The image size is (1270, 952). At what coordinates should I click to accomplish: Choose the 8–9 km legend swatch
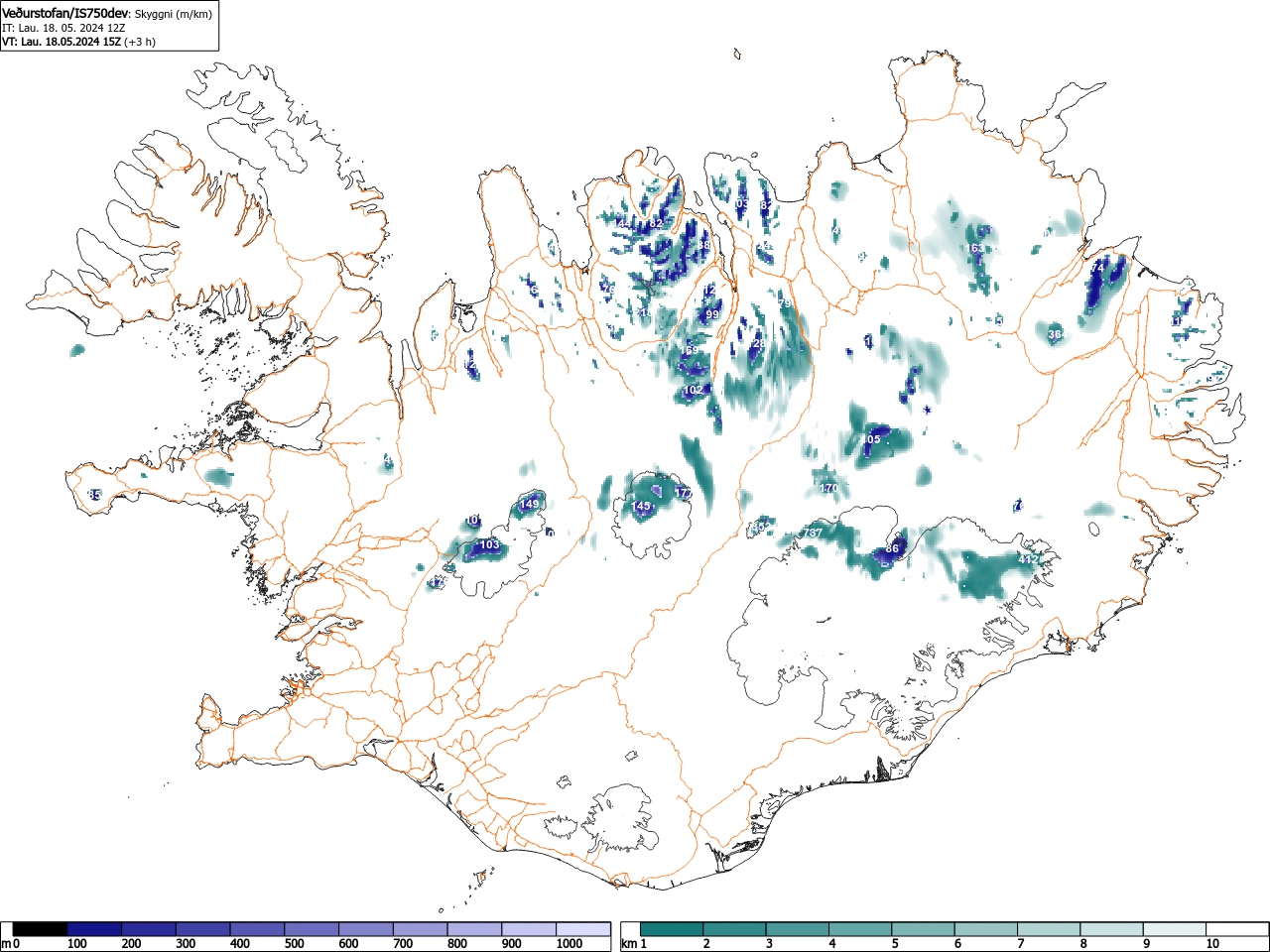coord(1110,929)
